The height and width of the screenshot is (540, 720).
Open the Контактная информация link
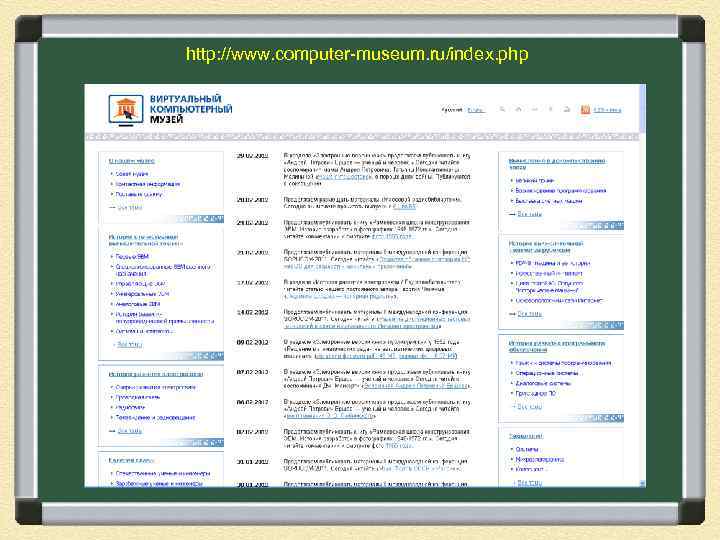tap(147, 184)
